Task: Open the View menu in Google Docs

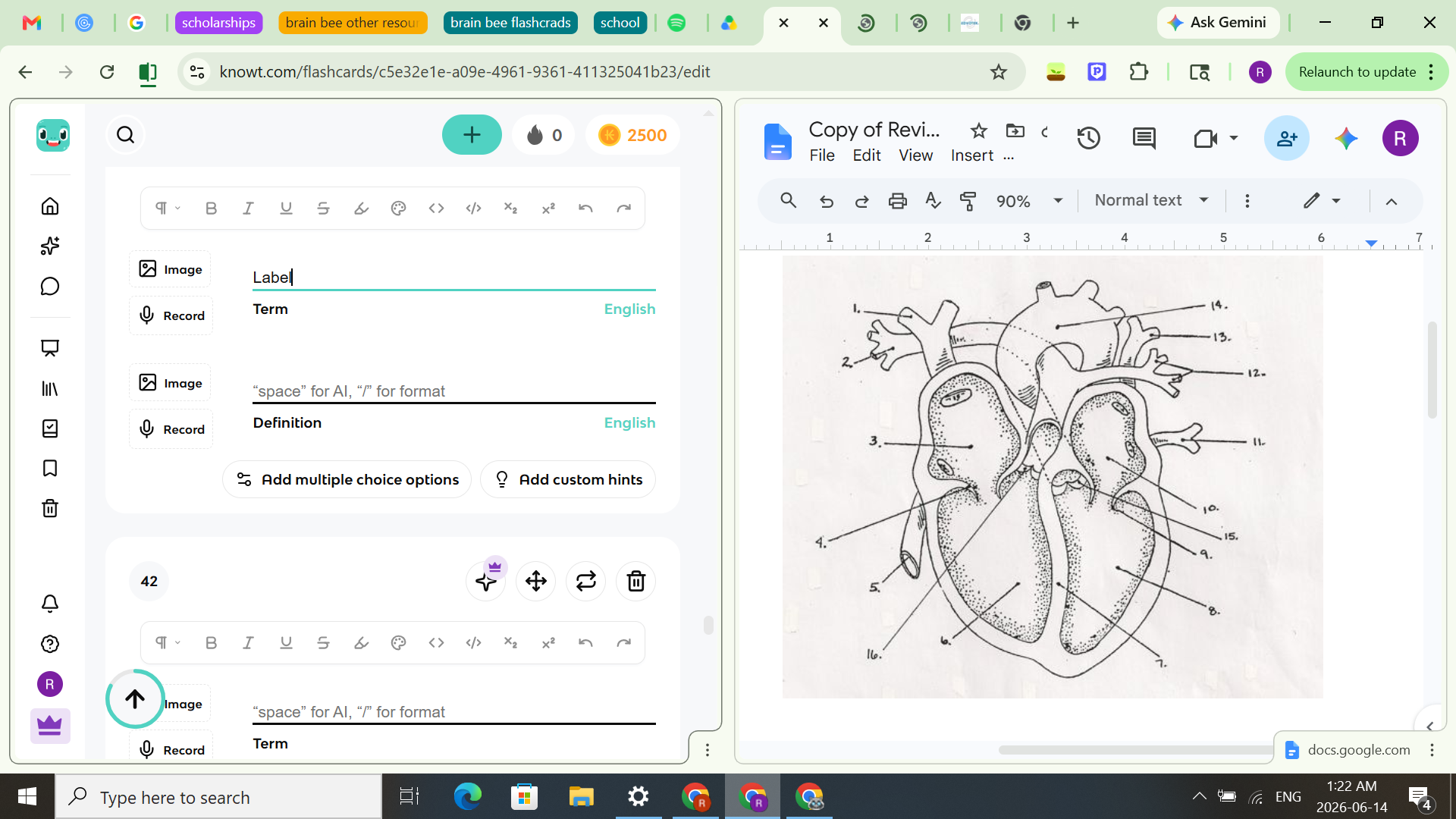Action: point(915,155)
